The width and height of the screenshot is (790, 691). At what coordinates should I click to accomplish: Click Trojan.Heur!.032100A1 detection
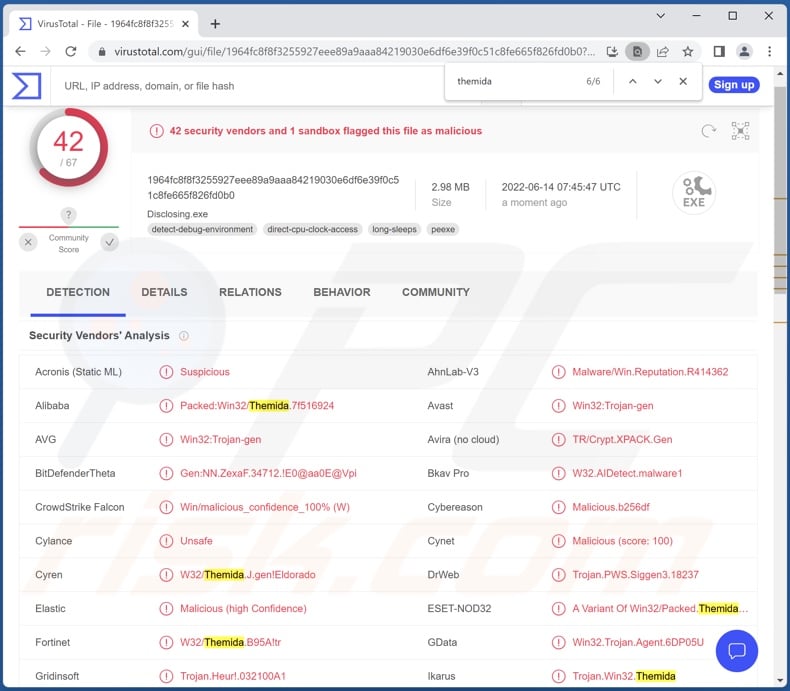tap(233, 676)
